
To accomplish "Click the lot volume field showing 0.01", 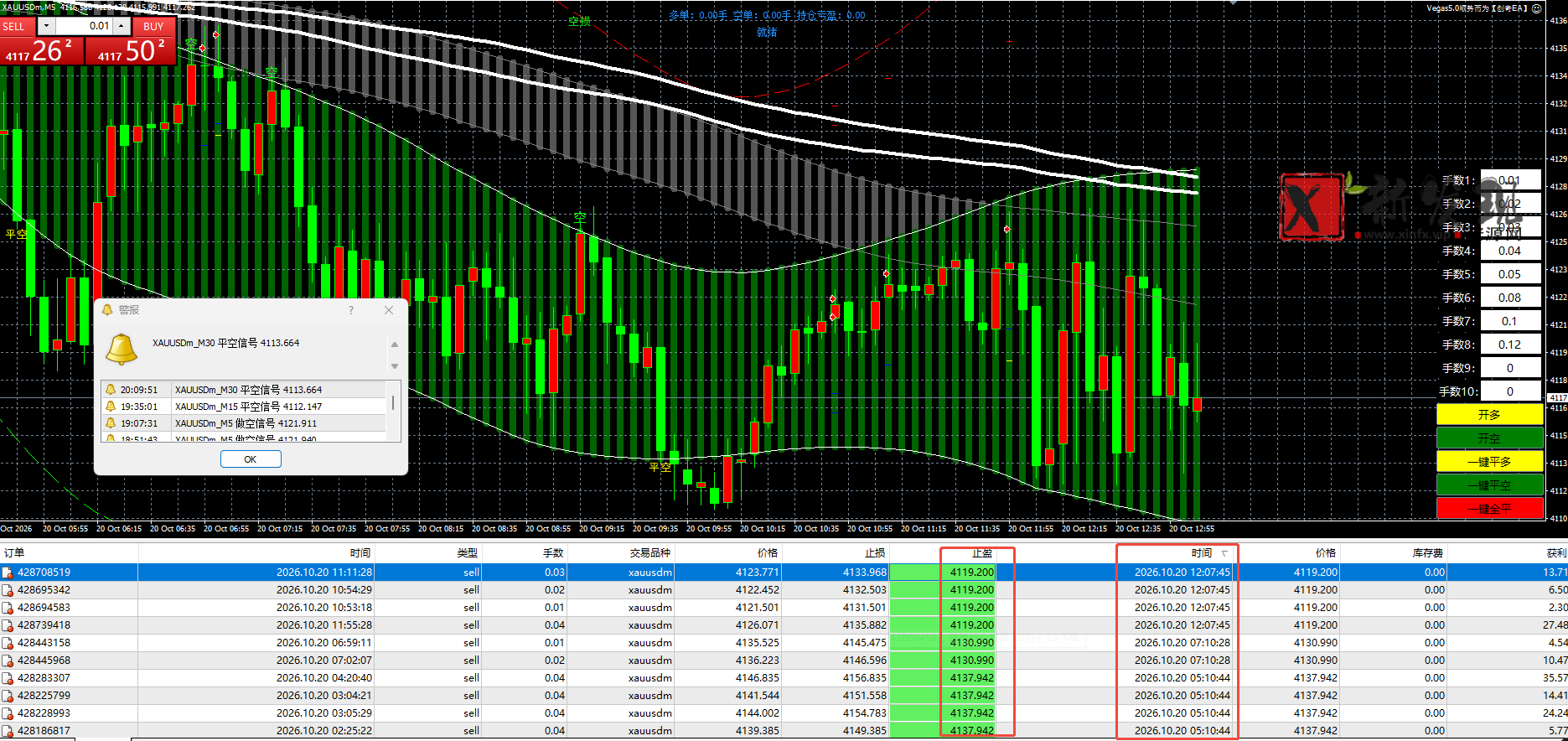I will click(x=84, y=26).
